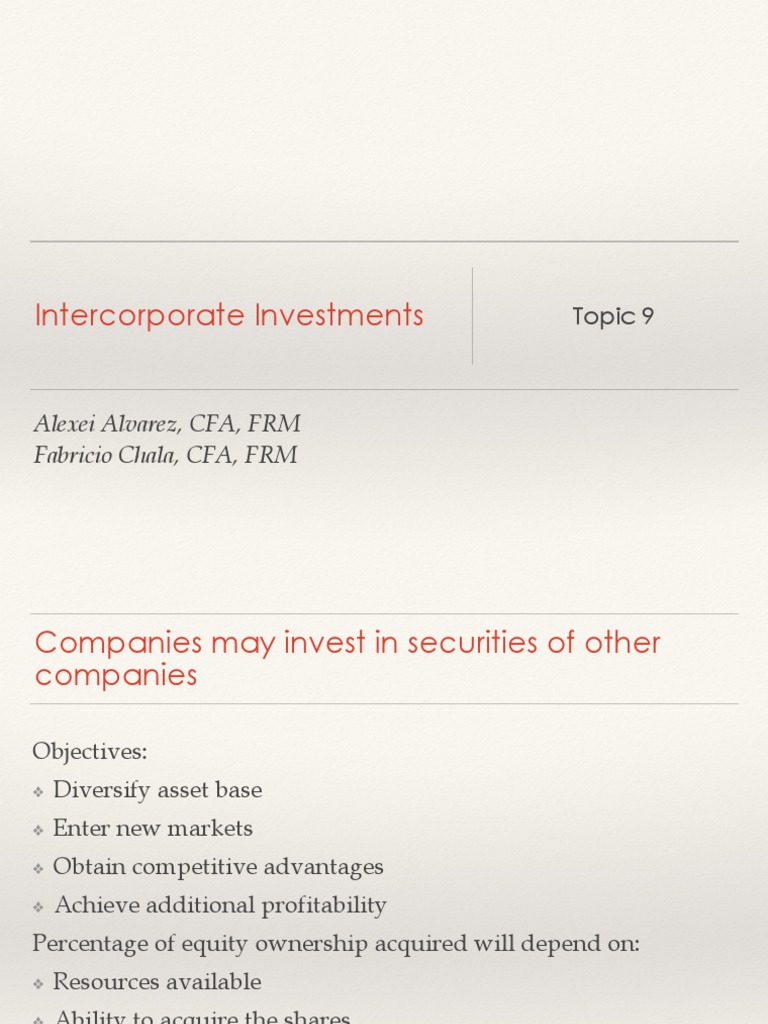
Task: Select the Objectives: label
Action: click(90, 751)
